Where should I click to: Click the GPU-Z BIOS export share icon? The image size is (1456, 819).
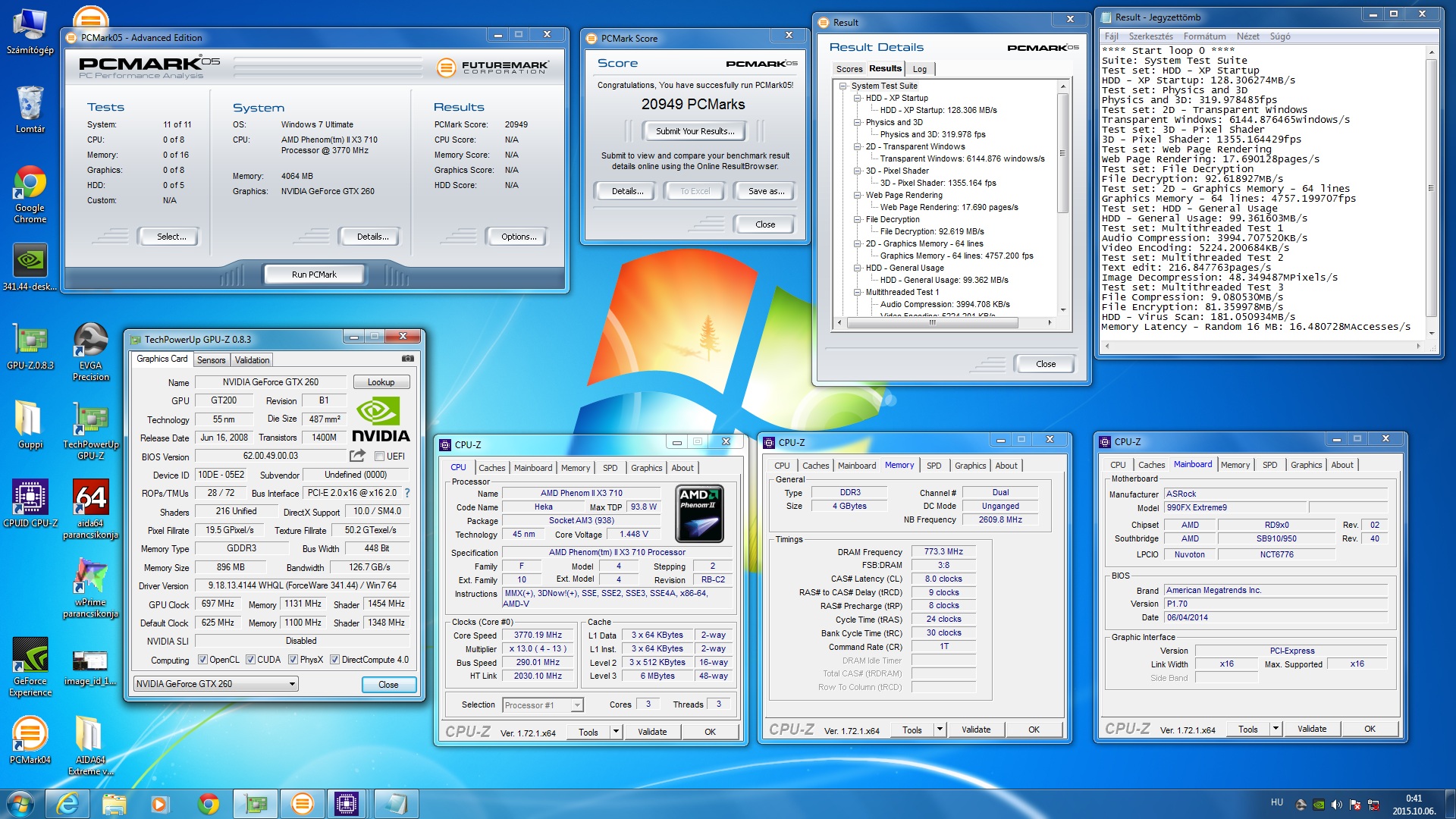(357, 456)
